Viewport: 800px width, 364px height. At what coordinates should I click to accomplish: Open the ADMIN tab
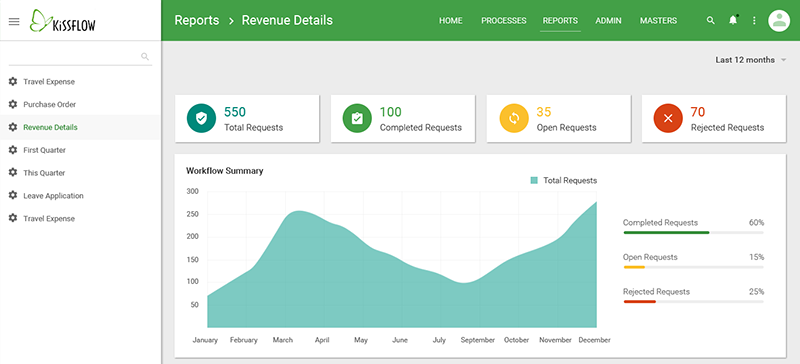[x=608, y=21]
